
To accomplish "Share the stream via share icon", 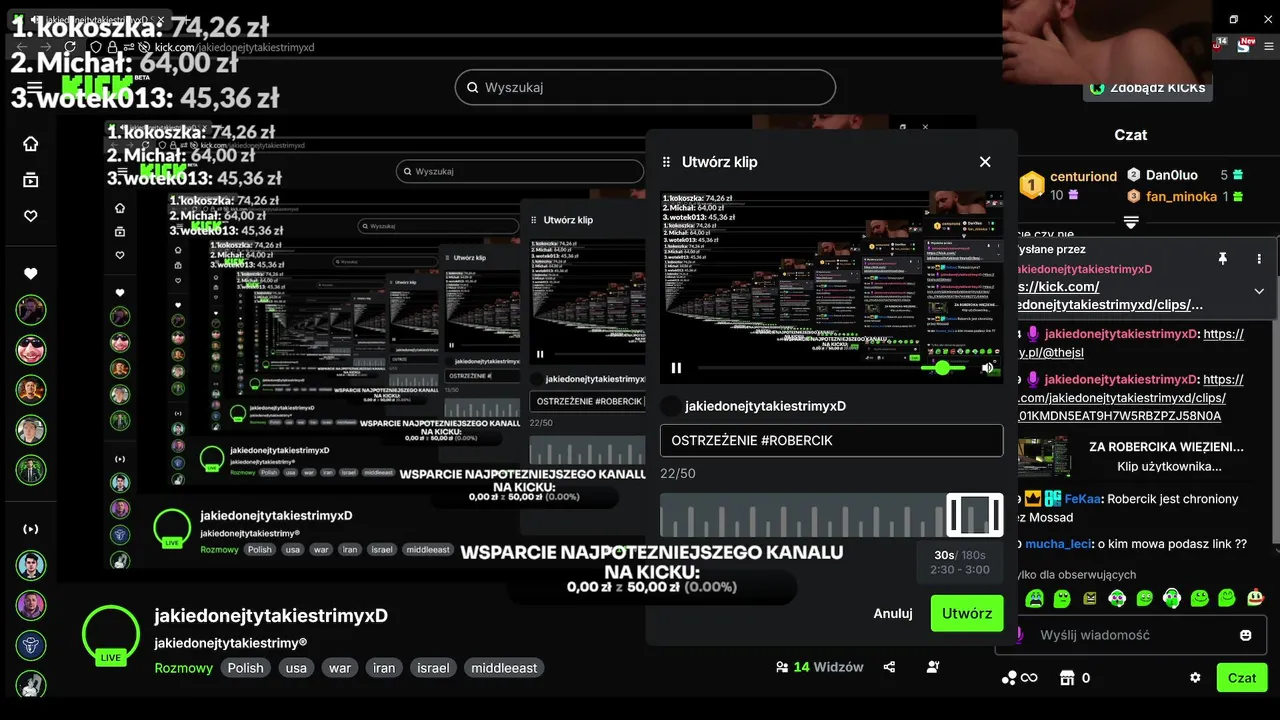I will (x=890, y=667).
